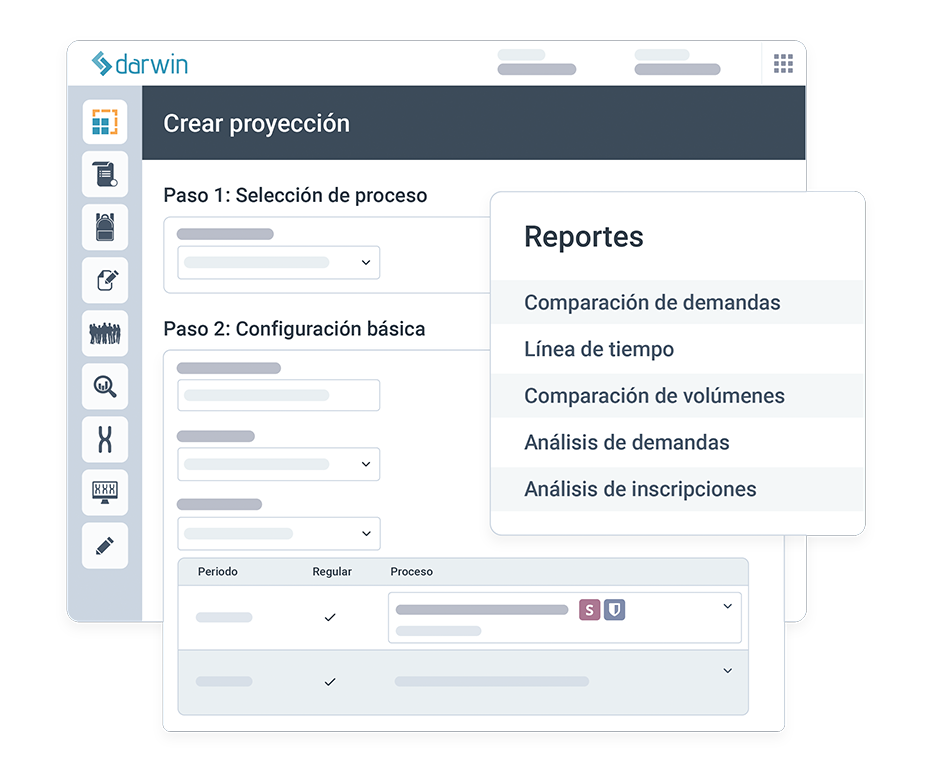Click the darwin logo
Screen dimensions: 934x774
(x=140, y=64)
